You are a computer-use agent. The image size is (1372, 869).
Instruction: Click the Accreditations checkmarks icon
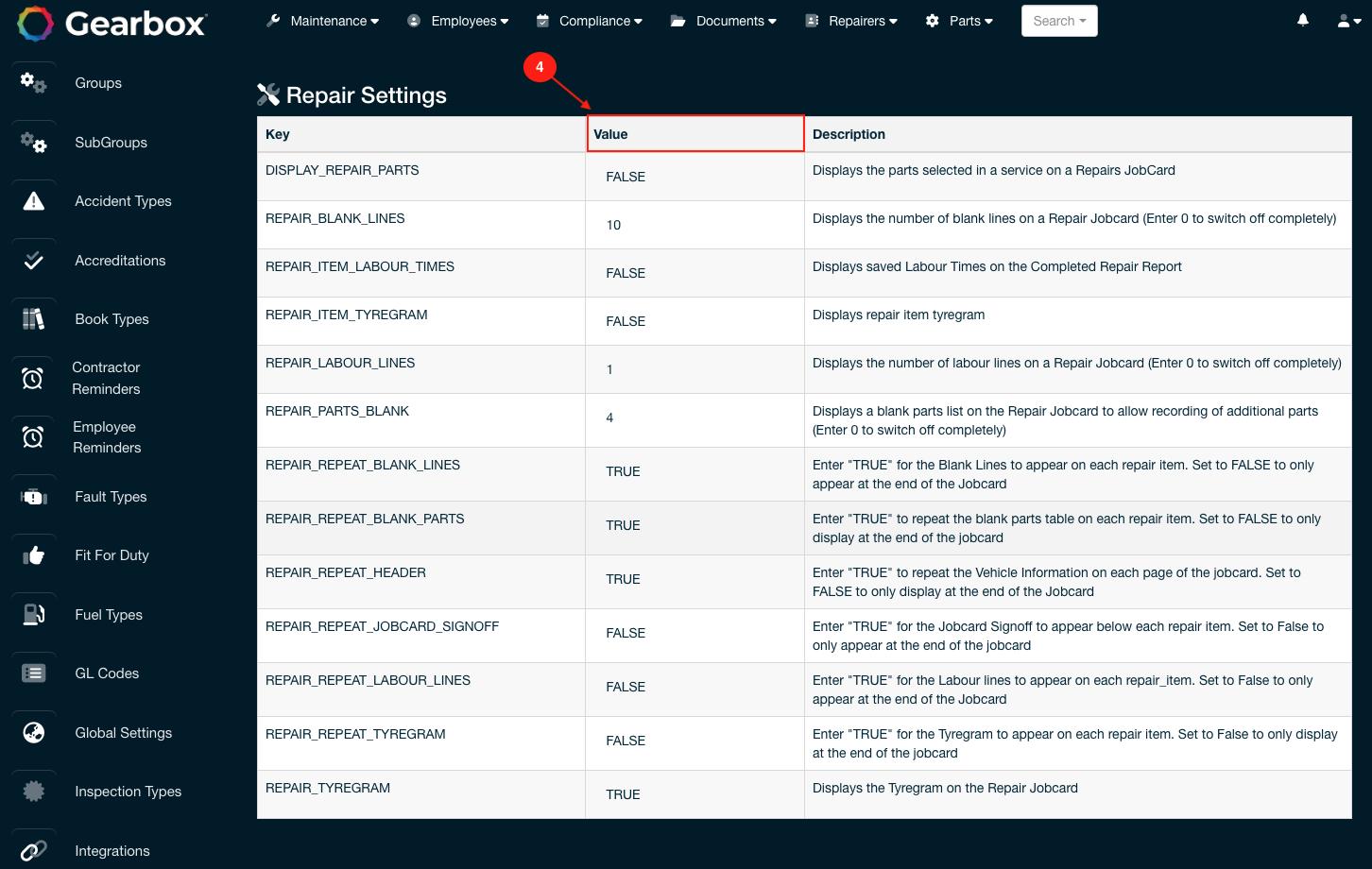coord(33,261)
